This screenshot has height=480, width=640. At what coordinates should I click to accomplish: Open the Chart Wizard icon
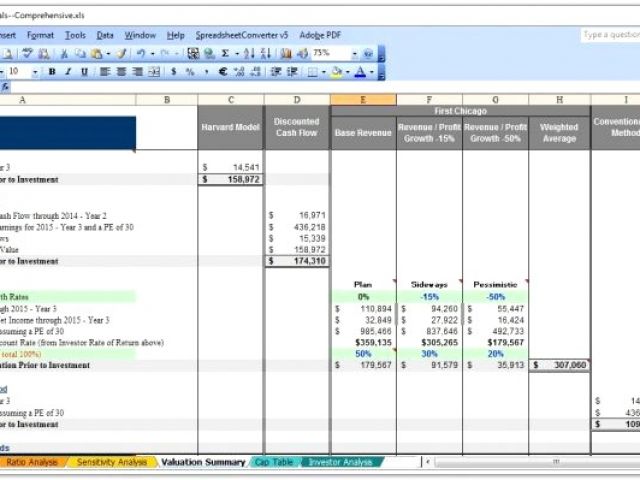(x=282, y=53)
